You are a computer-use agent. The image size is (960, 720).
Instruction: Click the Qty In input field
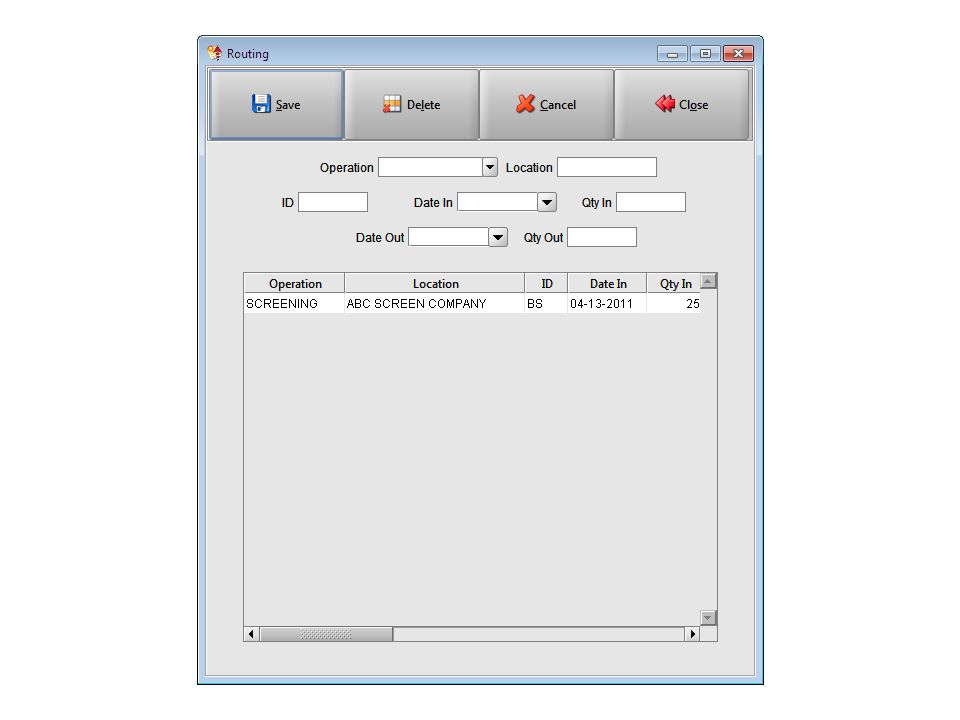point(651,202)
